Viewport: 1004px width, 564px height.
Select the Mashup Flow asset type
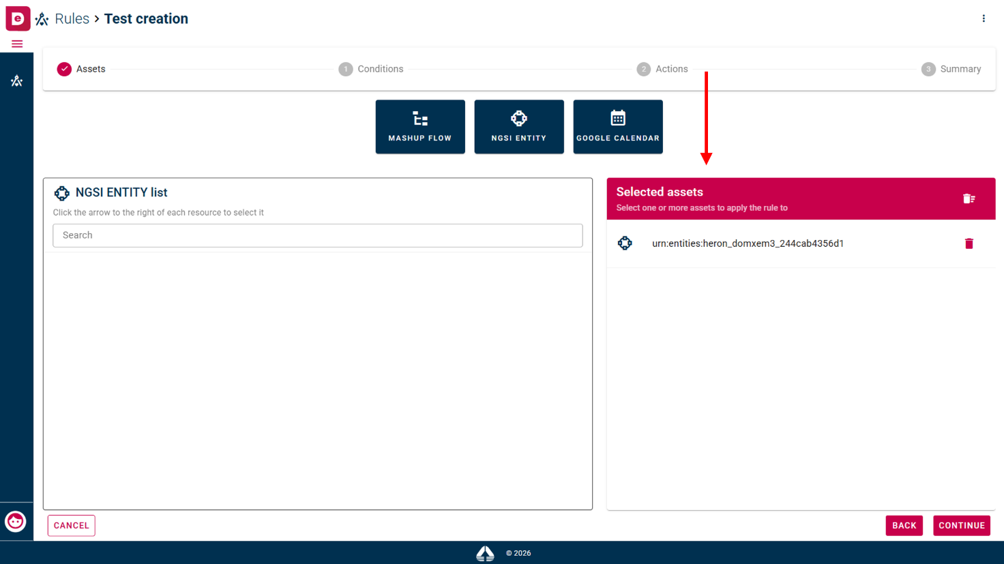tap(420, 127)
